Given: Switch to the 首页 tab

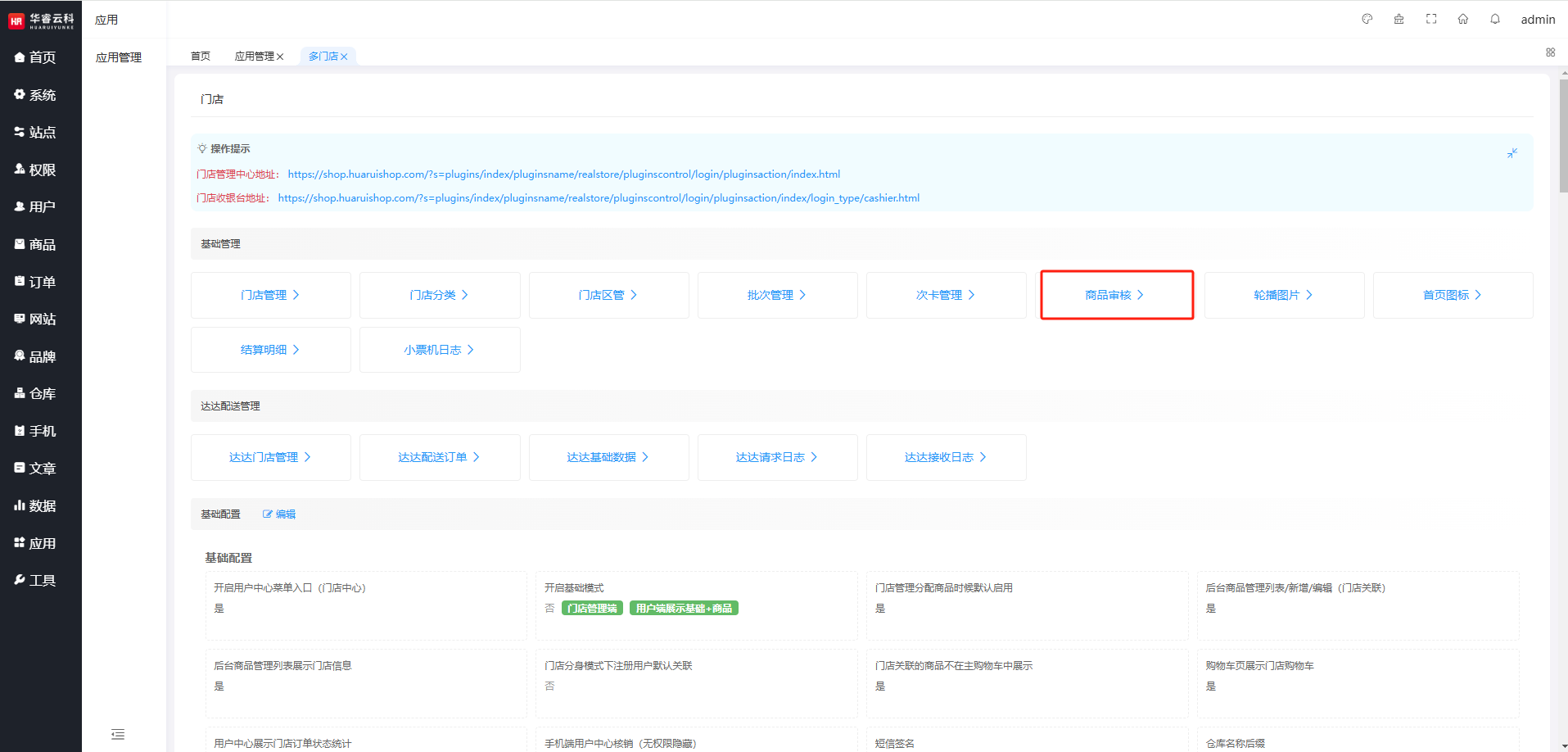Looking at the screenshot, I should (200, 57).
